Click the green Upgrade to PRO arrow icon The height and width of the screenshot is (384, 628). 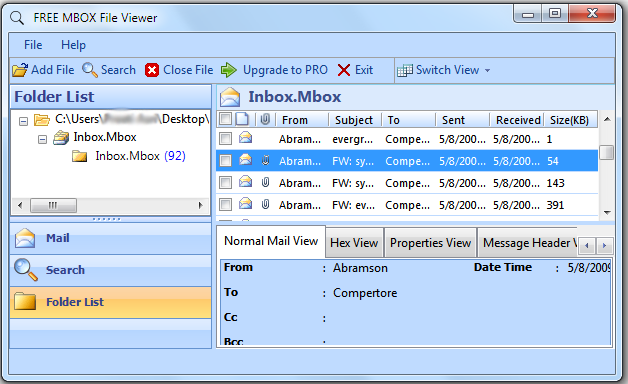[229, 70]
